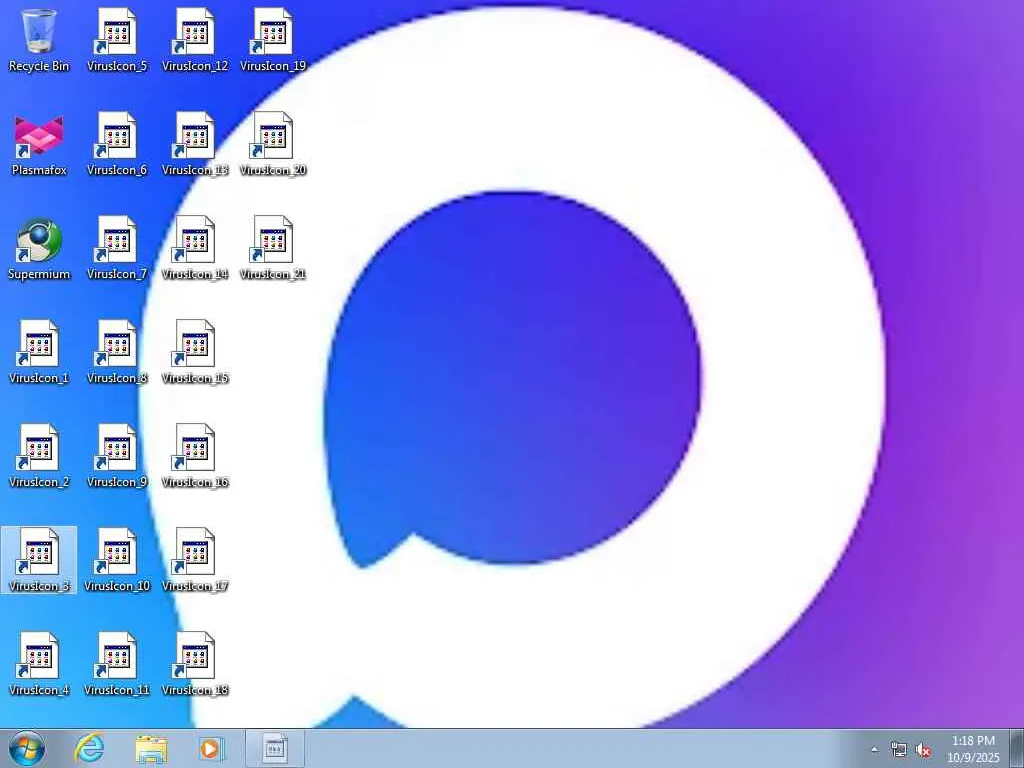The height and width of the screenshot is (768, 1024).
Task: Select the VirusIcon_7 shortcut
Action: coord(117,249)
